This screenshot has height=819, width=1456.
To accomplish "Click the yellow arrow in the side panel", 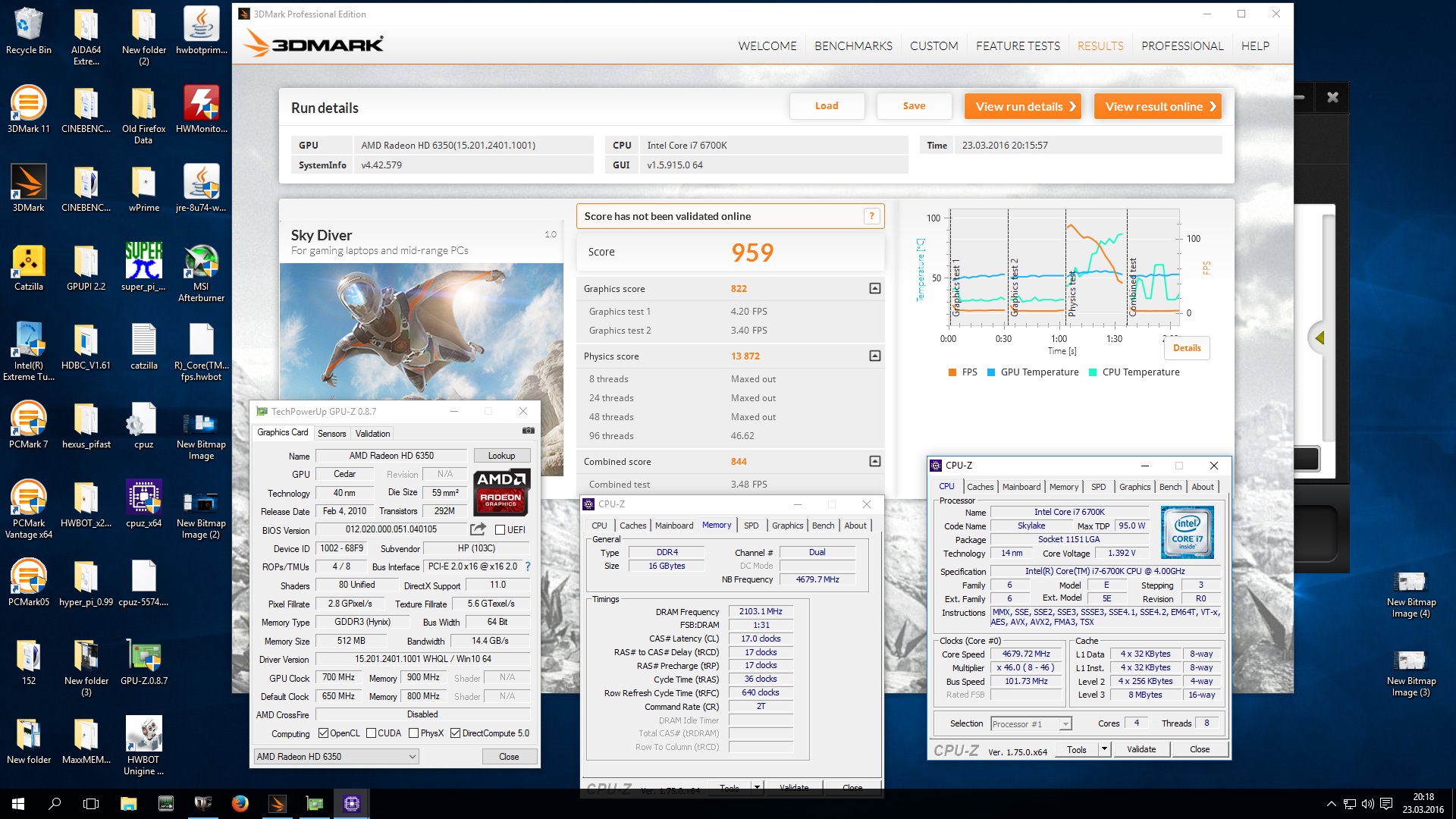I will click(x=1319, y=337).
